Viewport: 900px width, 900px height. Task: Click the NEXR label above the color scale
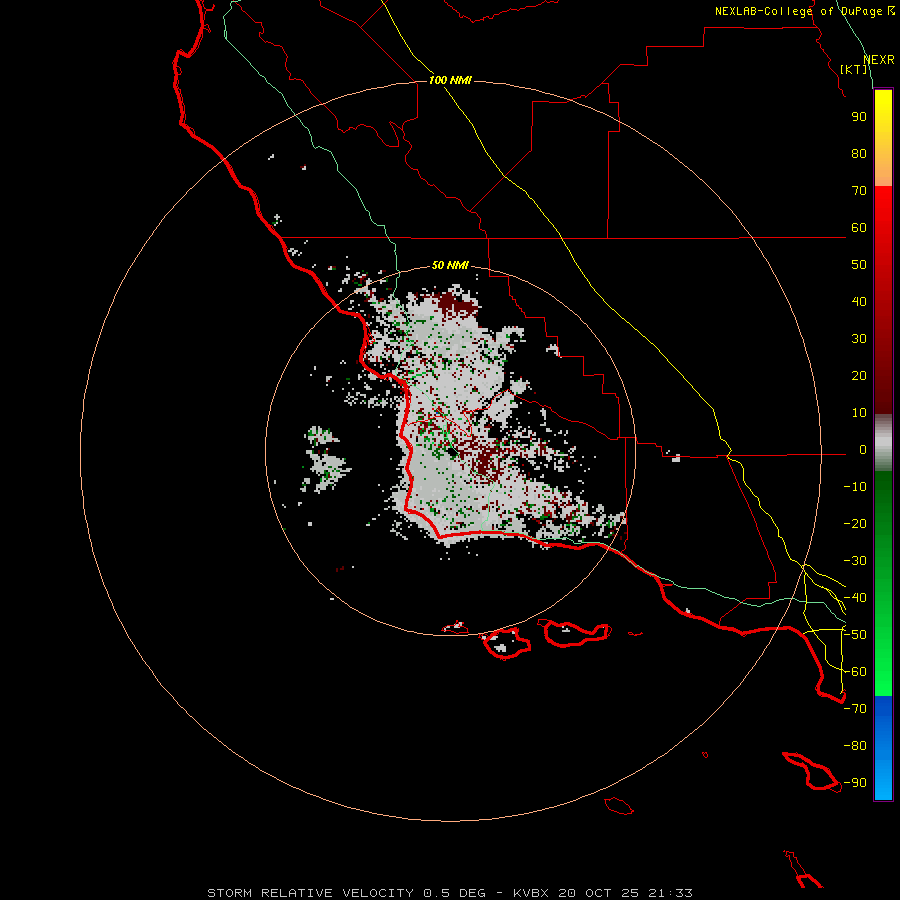point(879,60)
